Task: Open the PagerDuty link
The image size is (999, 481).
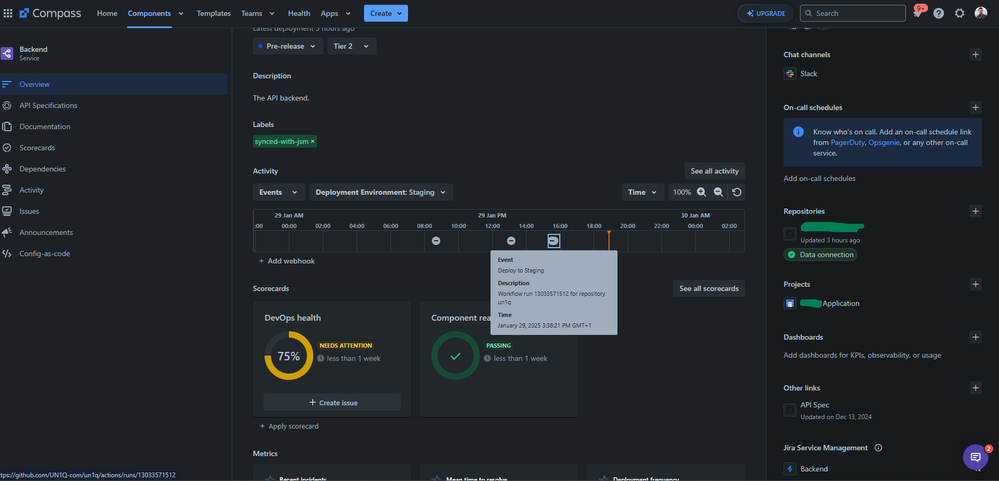Action: 847,143
